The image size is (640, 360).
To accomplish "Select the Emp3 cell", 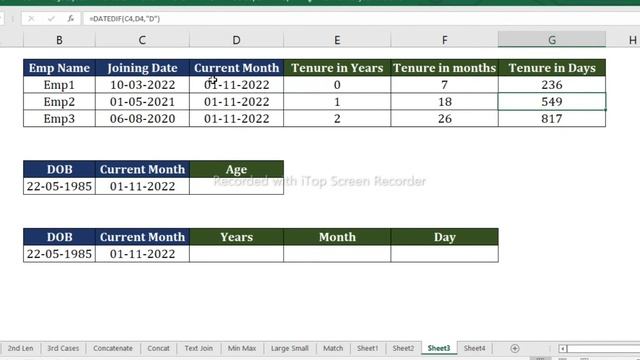I will 59,119.
